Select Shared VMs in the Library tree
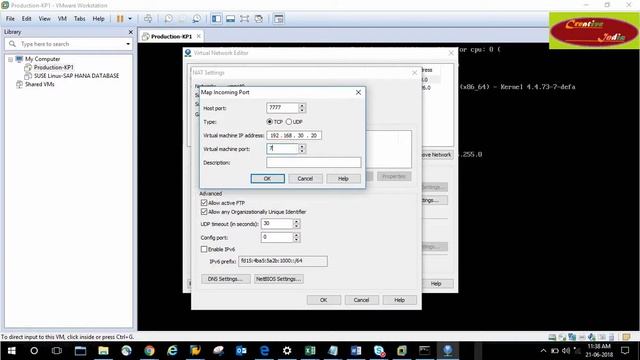 [40, 84]
